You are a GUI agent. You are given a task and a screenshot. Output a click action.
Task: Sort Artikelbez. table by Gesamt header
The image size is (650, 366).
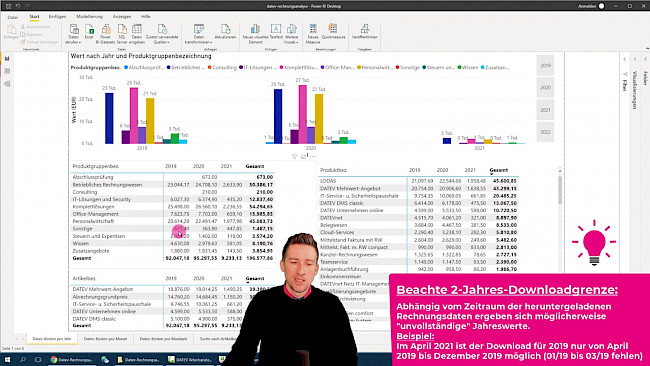(255, 279)
